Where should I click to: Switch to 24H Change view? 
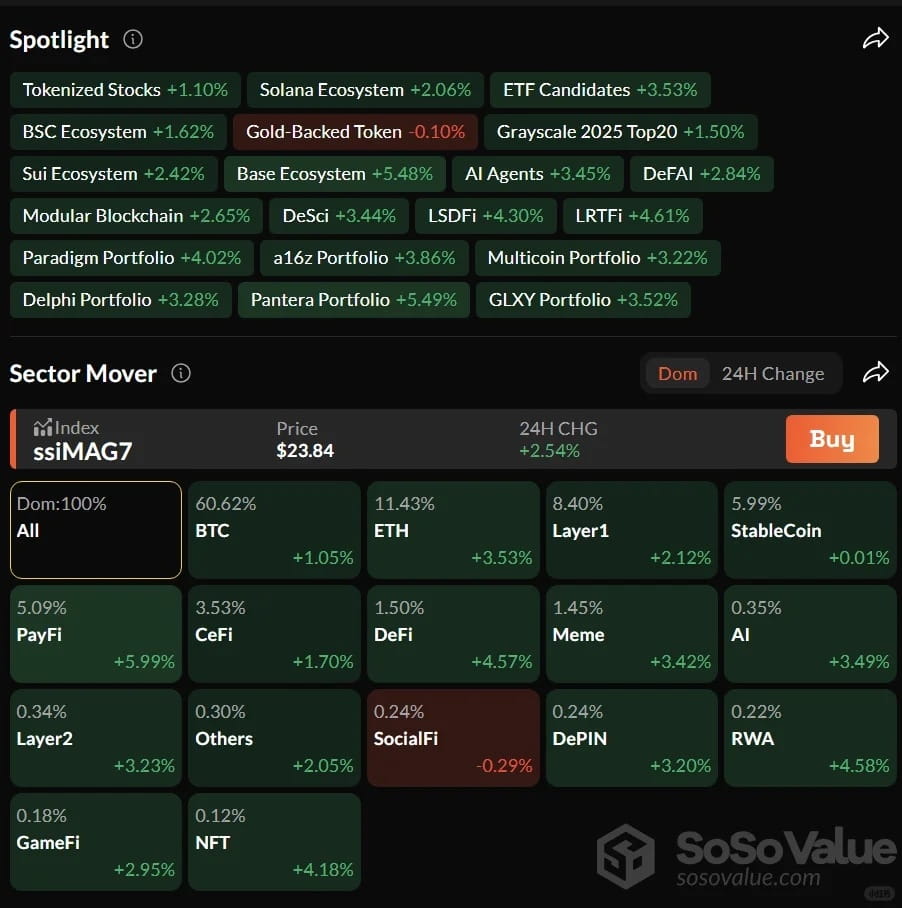pyautogui.click(x=772, y=374)
